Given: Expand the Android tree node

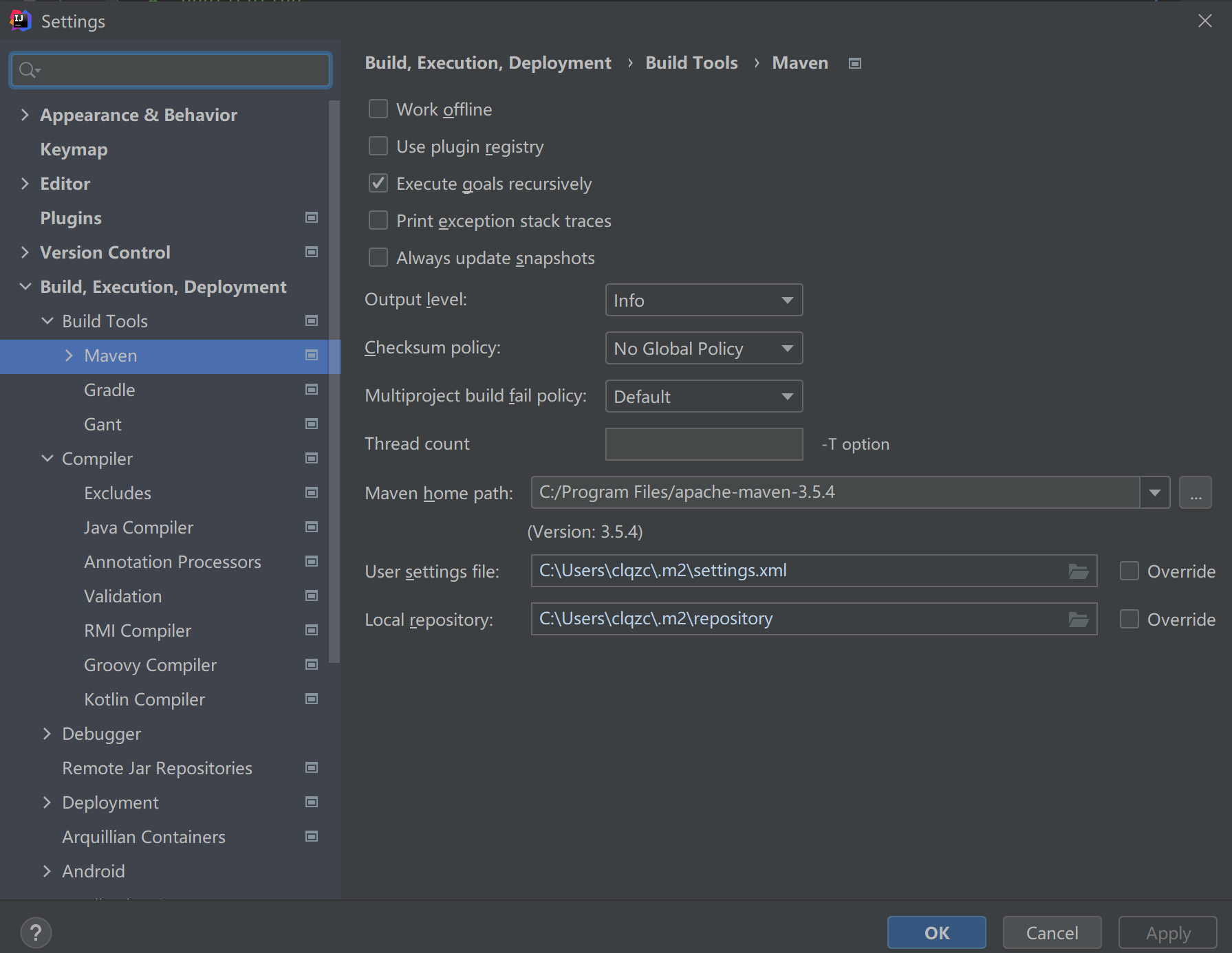Looking at the screenshot, I should [x=47, y=871].
